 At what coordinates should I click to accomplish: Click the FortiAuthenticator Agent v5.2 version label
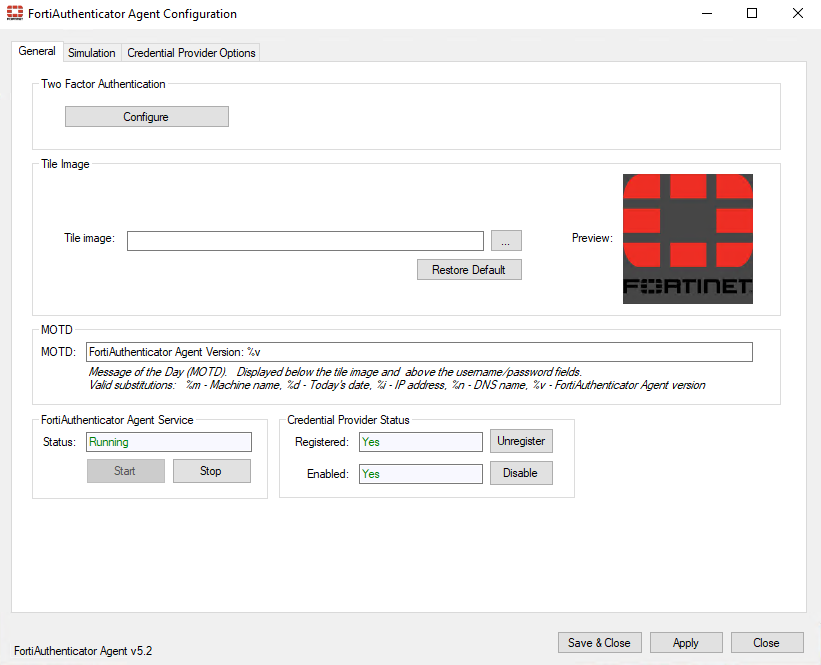click(x=82, y=650)
